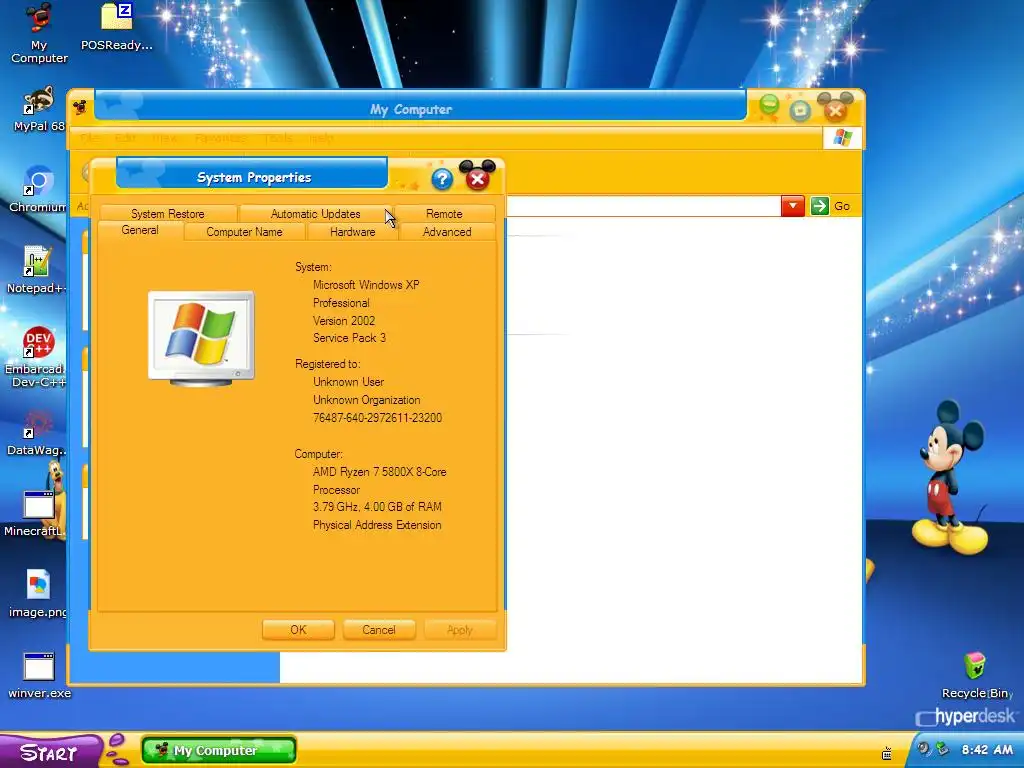The height and width of the screenshot is (768, 1024).
Task: Open the address bar dropdown arrow
Action: [793, 206]
